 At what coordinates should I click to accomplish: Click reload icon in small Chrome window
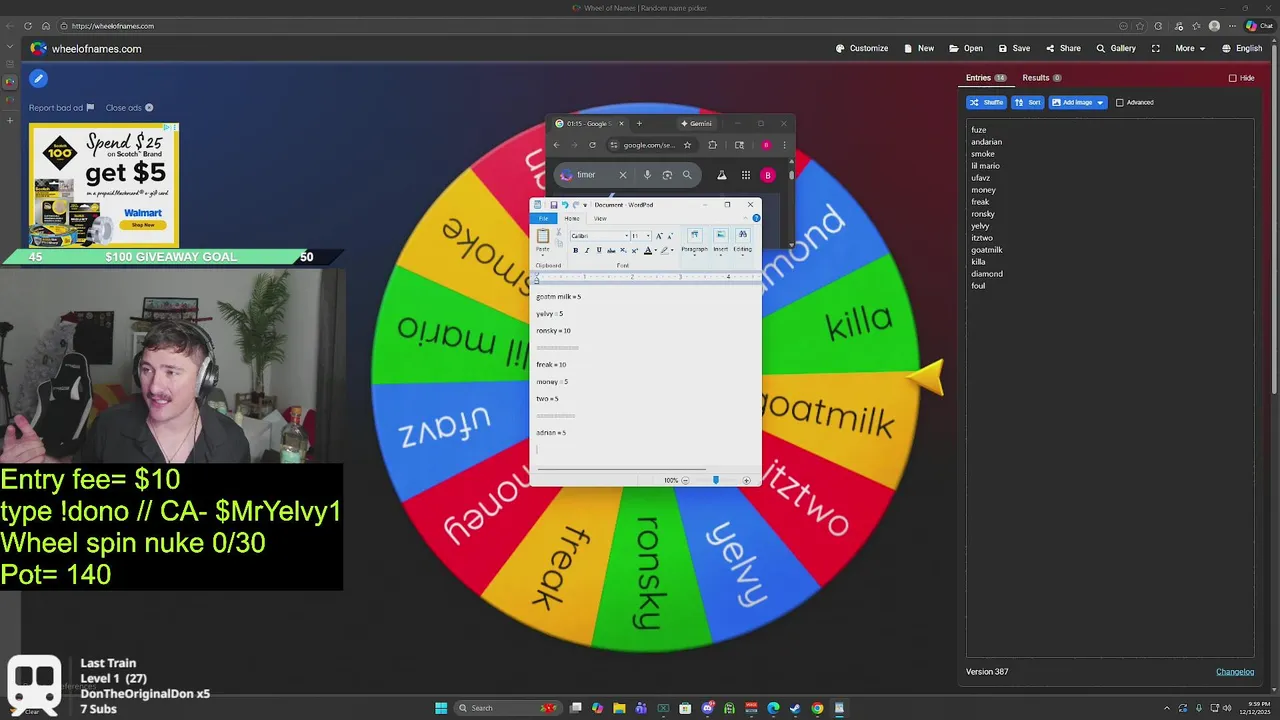pos(592,145)
